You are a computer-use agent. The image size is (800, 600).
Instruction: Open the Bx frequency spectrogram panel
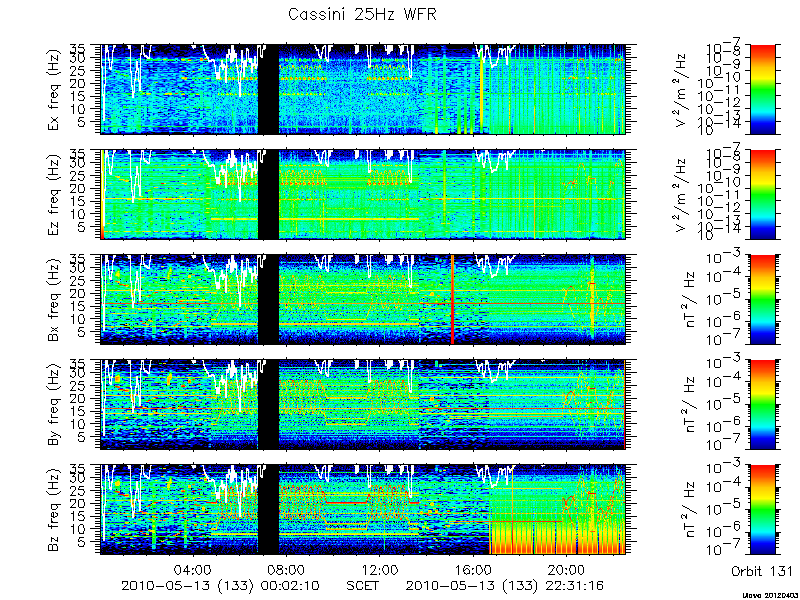click(x=363, y=299)
